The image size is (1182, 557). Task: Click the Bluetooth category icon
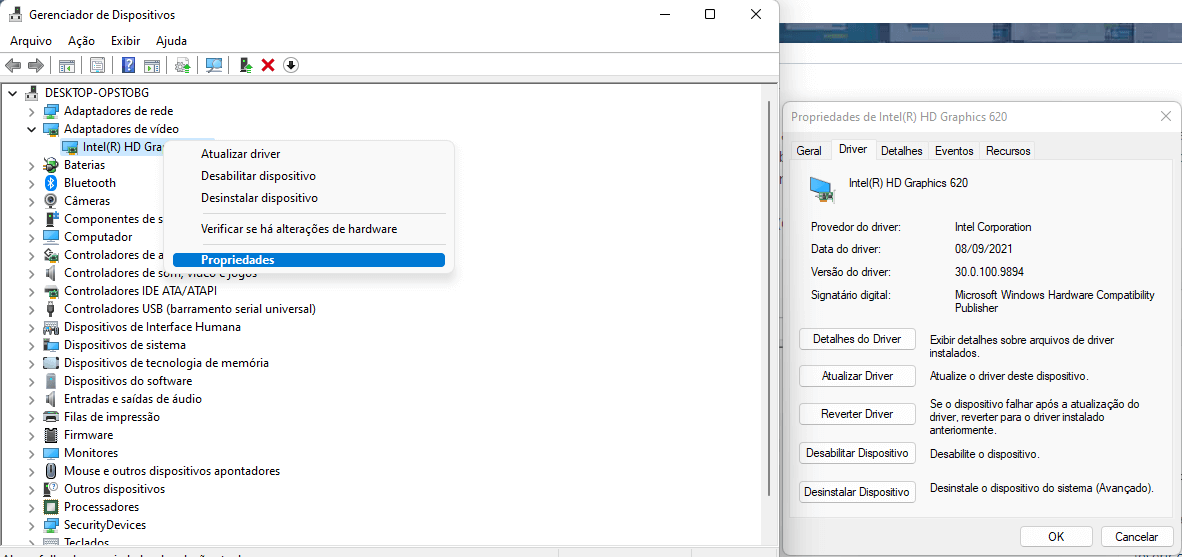[51, 183]
